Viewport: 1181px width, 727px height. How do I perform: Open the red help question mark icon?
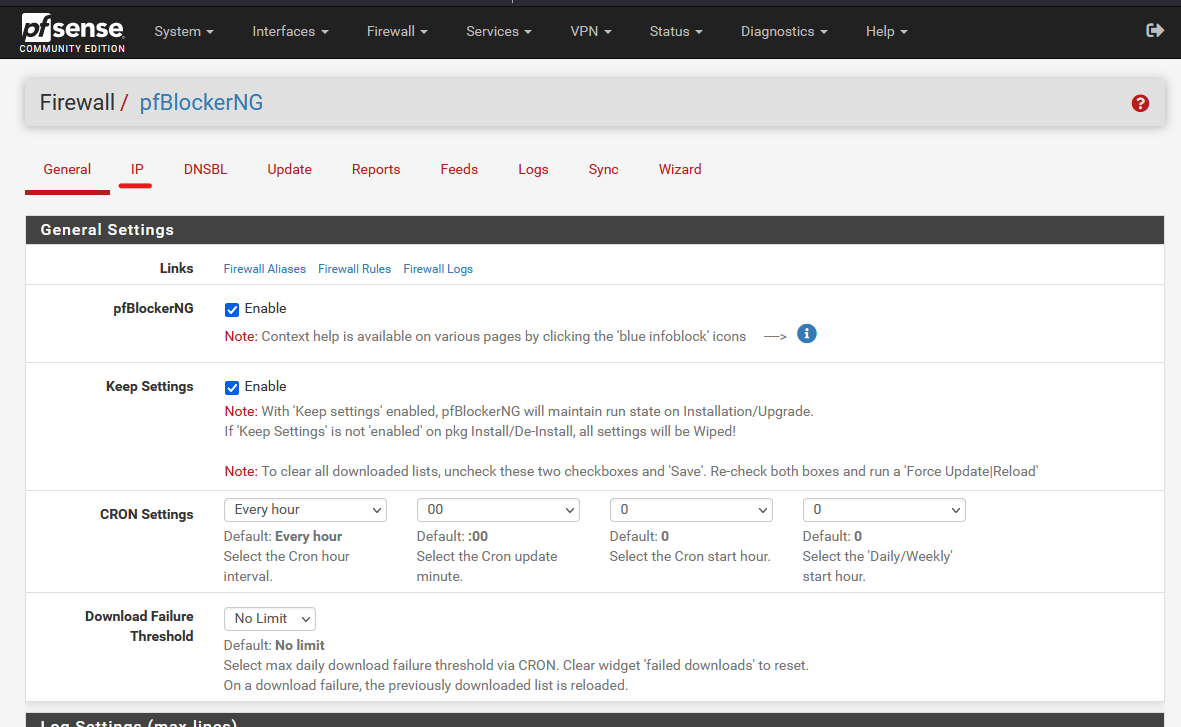1140,103
